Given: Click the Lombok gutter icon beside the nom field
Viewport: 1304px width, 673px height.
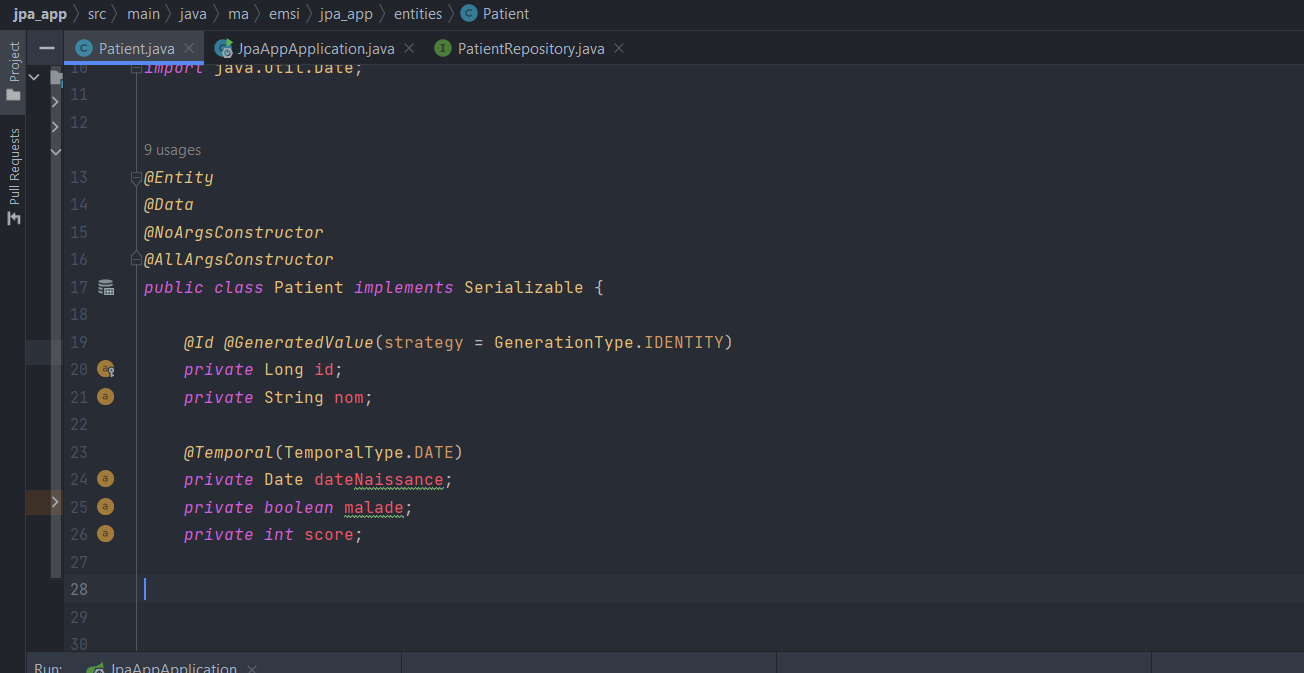Looking at the screenshot, I should pyautogui.click(x=106, y=397).
